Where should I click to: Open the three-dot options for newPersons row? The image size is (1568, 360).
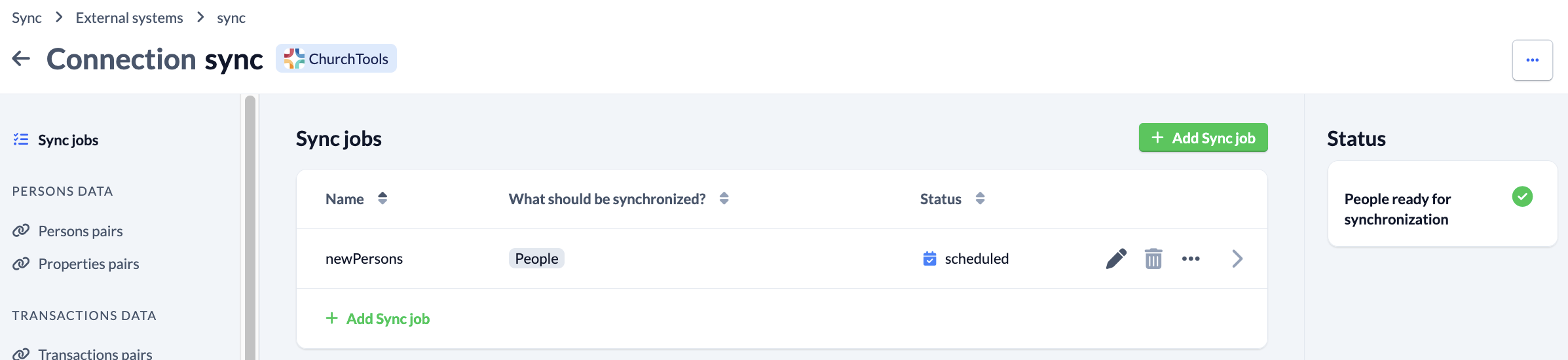(1191, 259)
